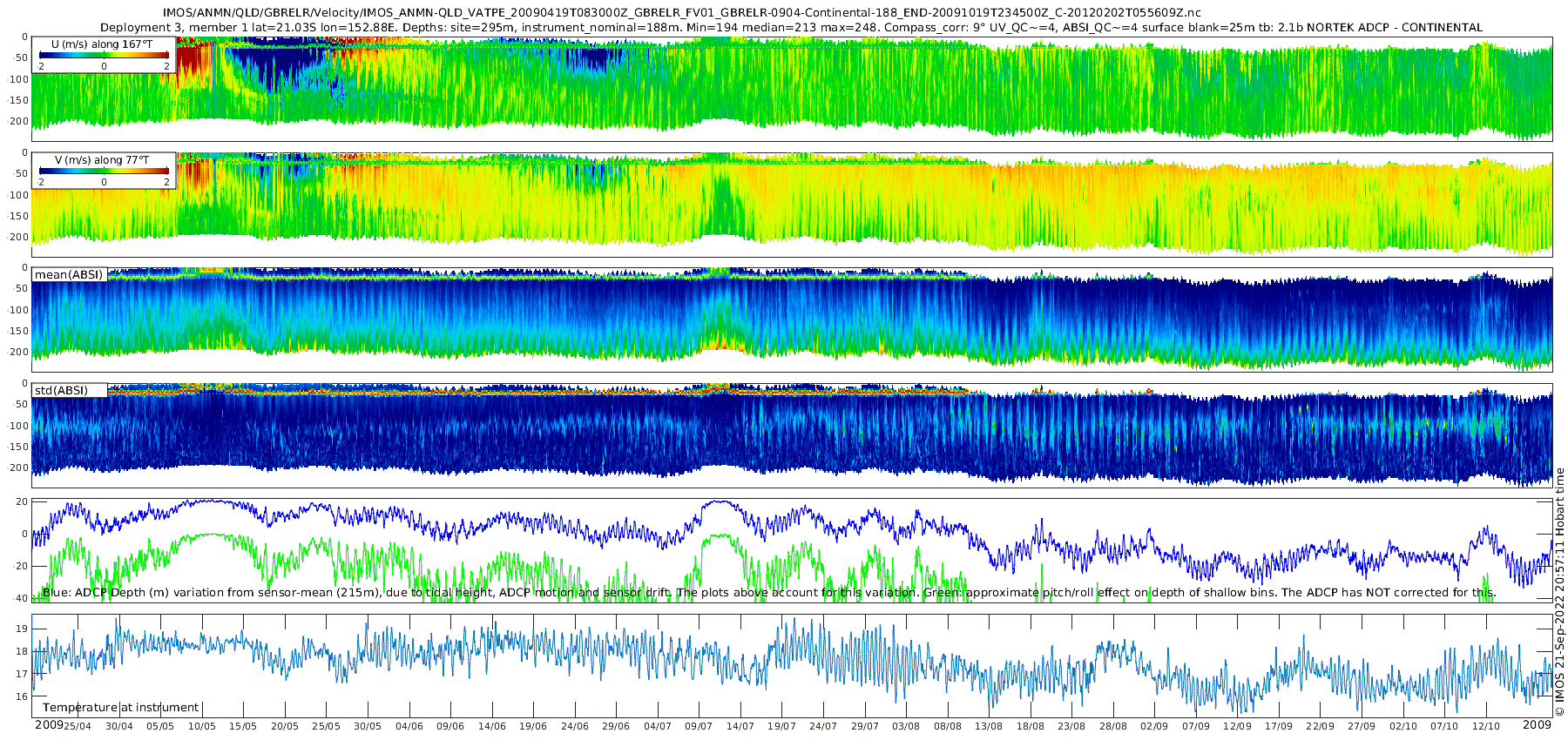Click the '19' tick on temperature axis

[22, 629]
